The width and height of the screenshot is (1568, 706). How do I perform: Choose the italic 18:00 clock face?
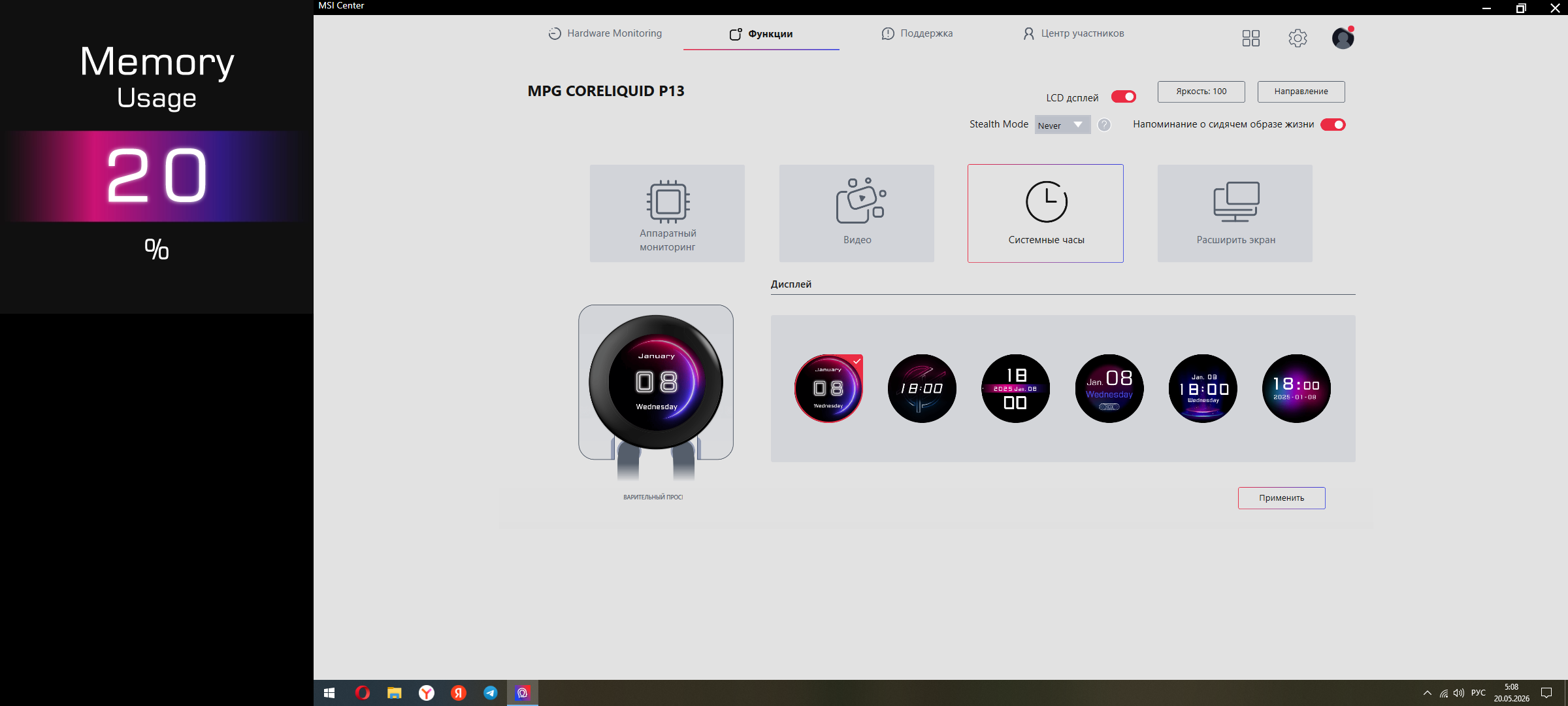point(922,388)
